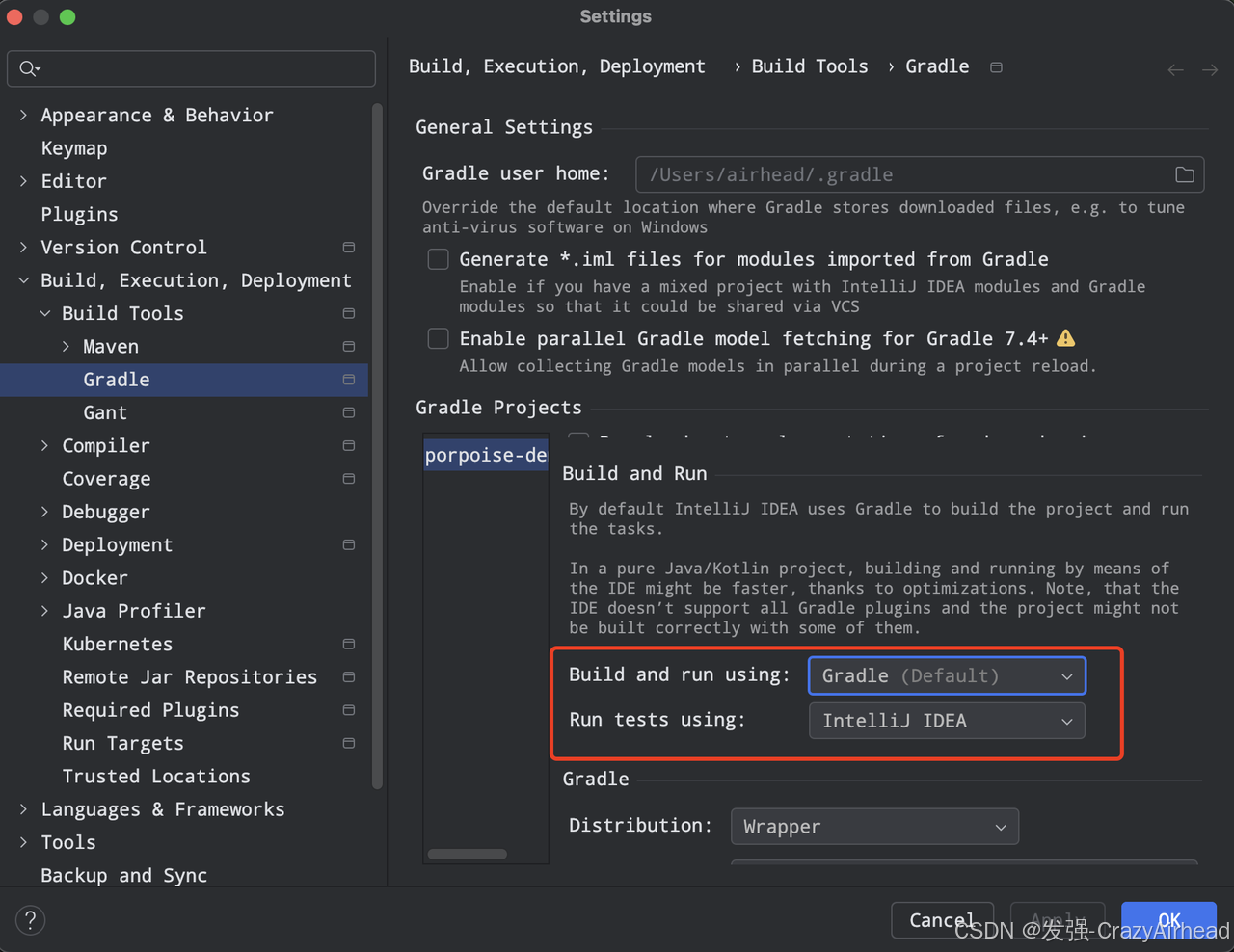Image resolution: width=1234 pixels, height=952 pixels.
Task: Open Backup and Sync settings
Action: [123, 875]
